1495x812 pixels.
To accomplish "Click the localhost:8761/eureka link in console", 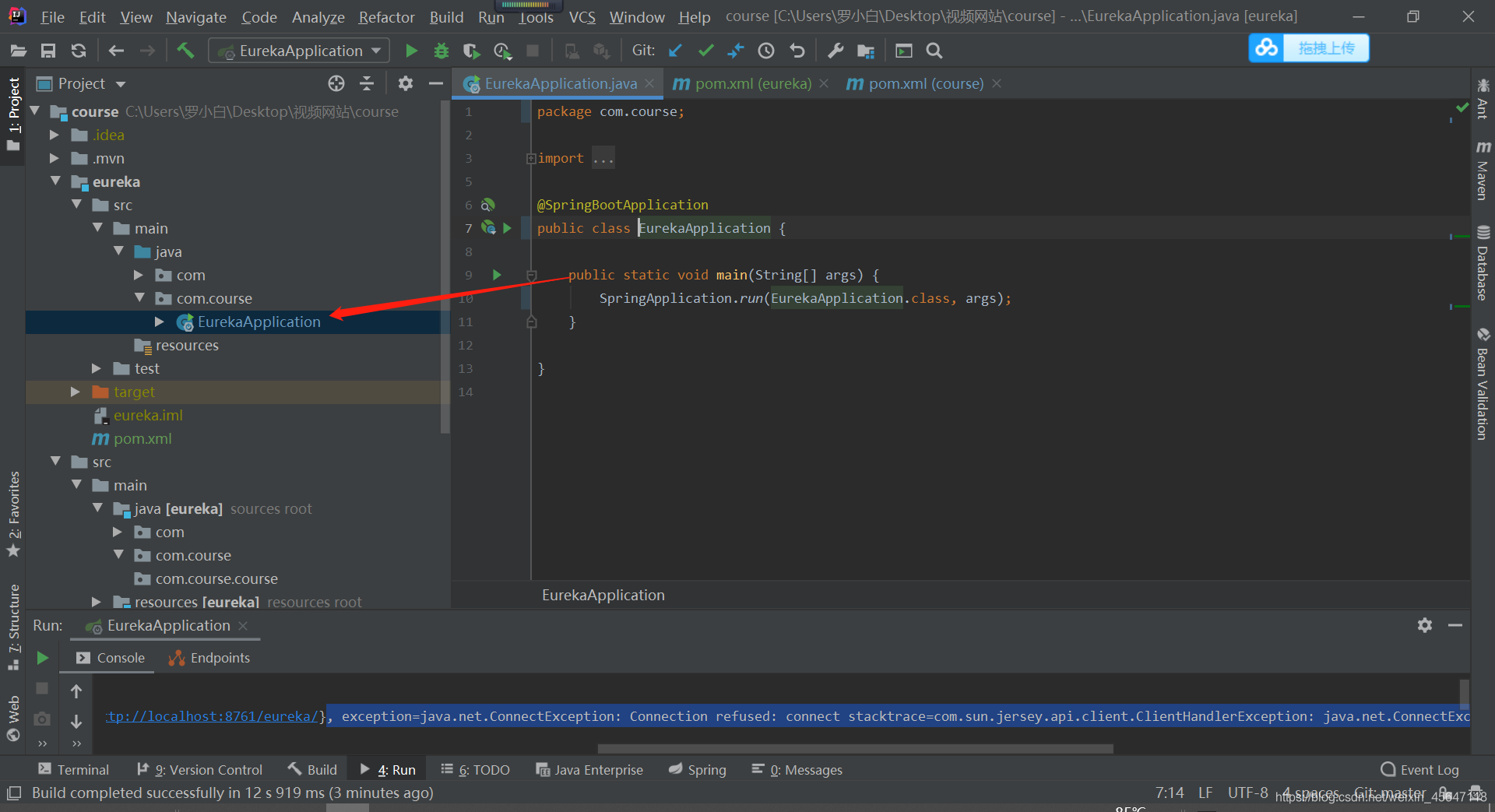I will pos(212,716).
